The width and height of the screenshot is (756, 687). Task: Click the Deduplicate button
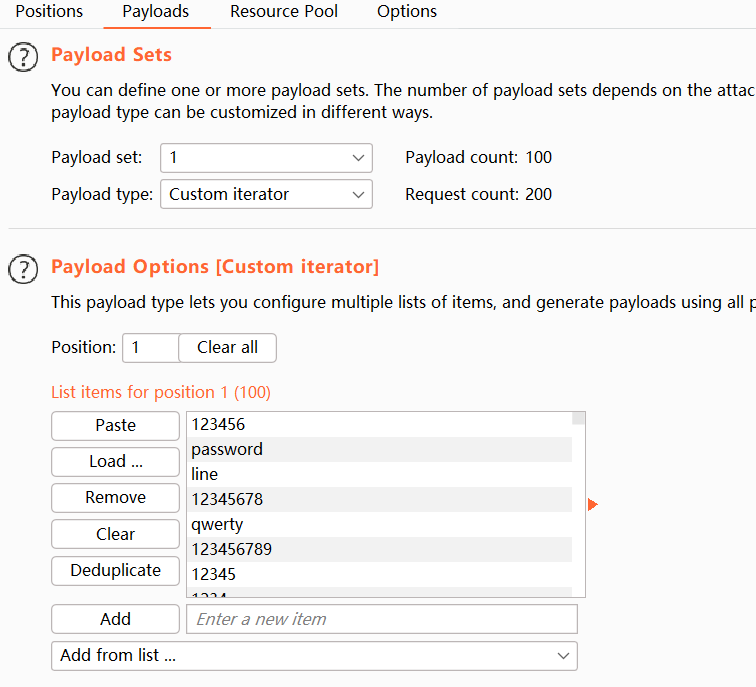(116, 571)
